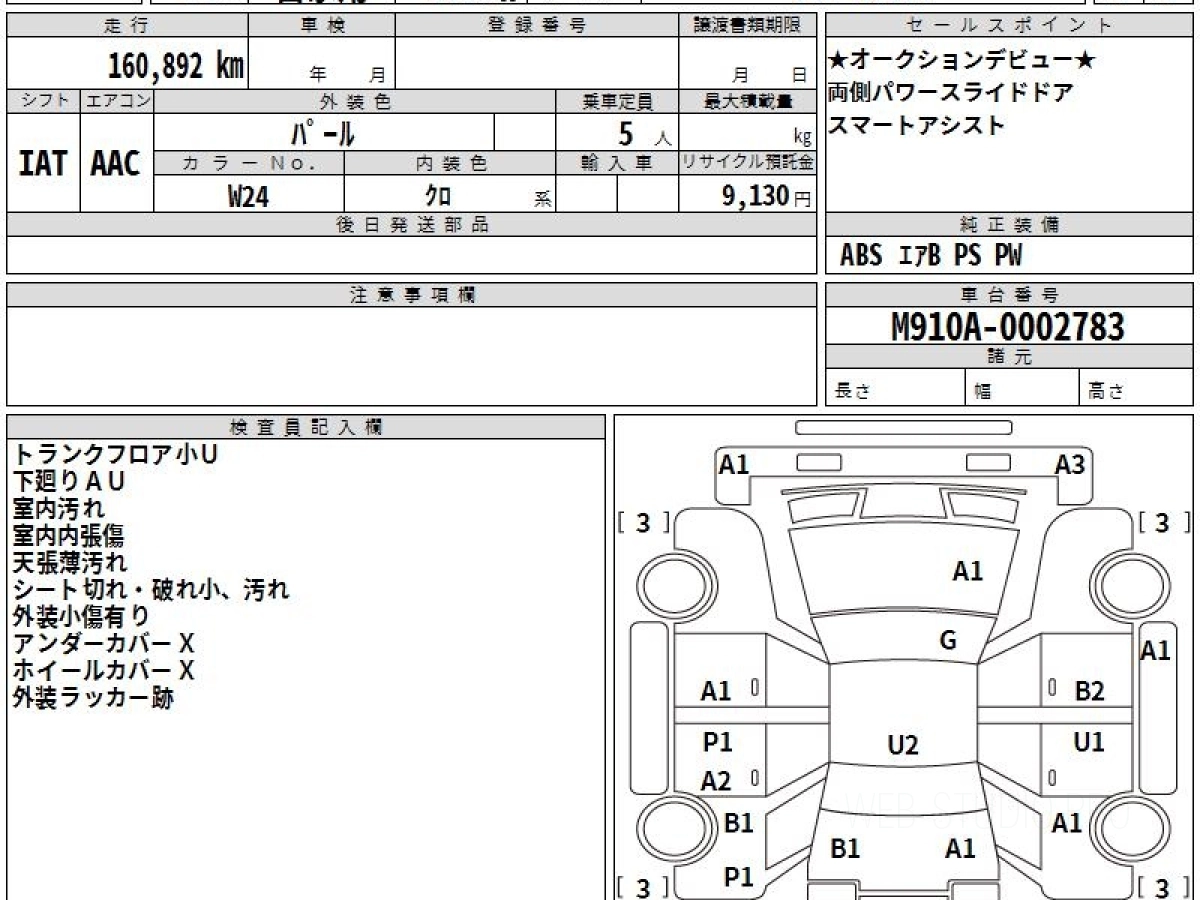Click the 車台番号 header
The height and width of the screenshot is (900, 1200).
point(1009,295)
